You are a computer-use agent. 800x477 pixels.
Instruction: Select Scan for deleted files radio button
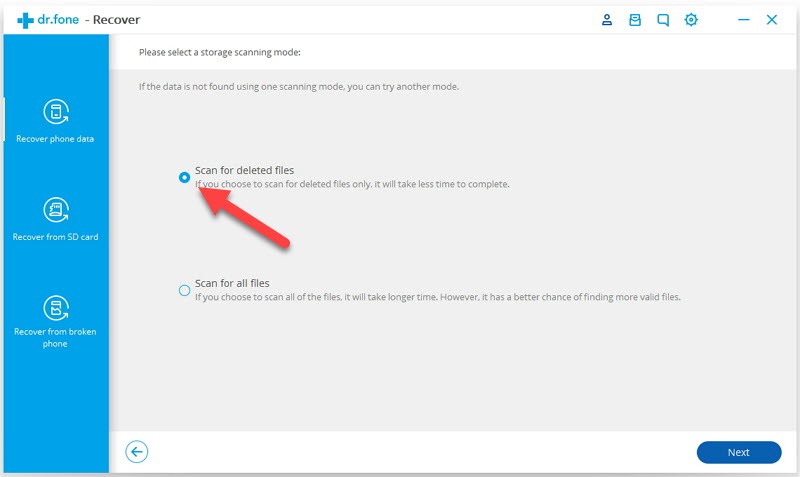coord(184,178)
